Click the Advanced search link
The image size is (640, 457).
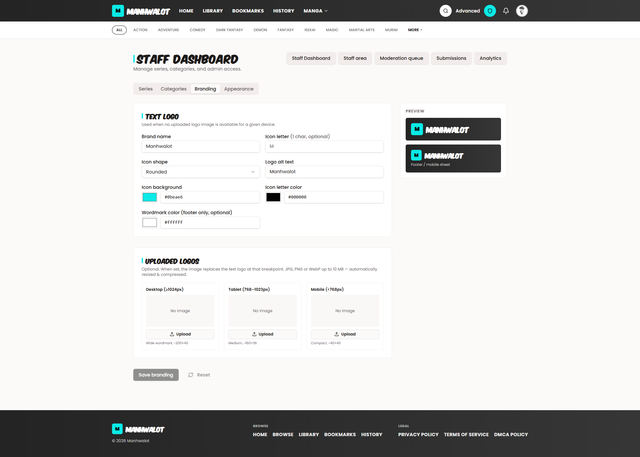tap(467, 11)
